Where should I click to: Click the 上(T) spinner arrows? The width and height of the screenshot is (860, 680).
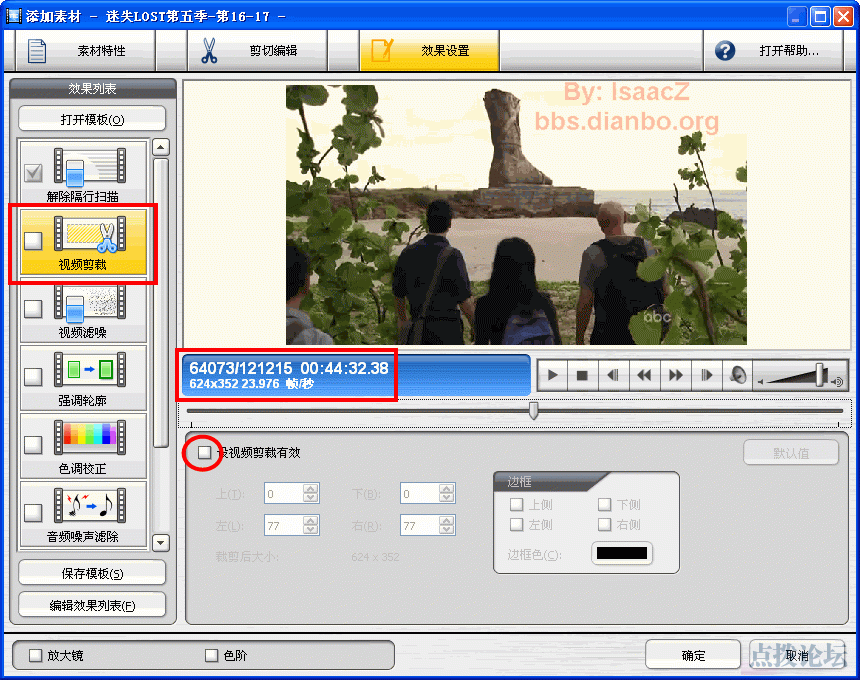[310, 494]
